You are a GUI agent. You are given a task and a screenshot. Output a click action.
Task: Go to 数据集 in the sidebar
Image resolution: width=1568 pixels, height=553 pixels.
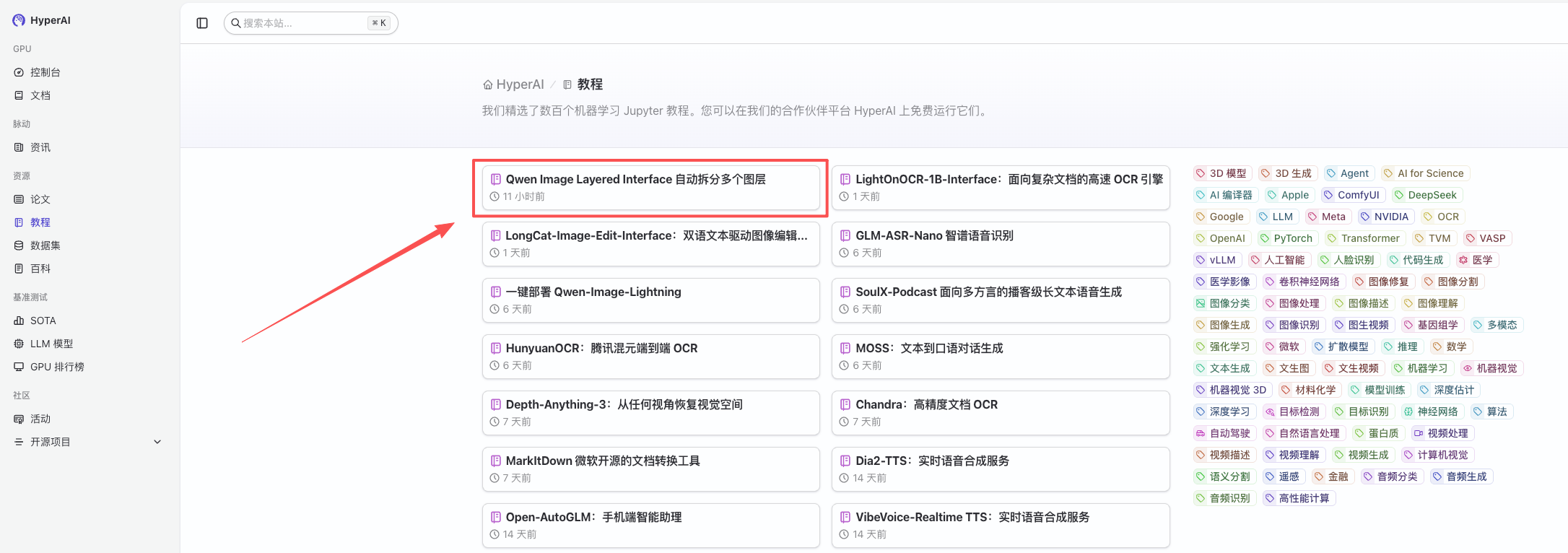(45, 245)
